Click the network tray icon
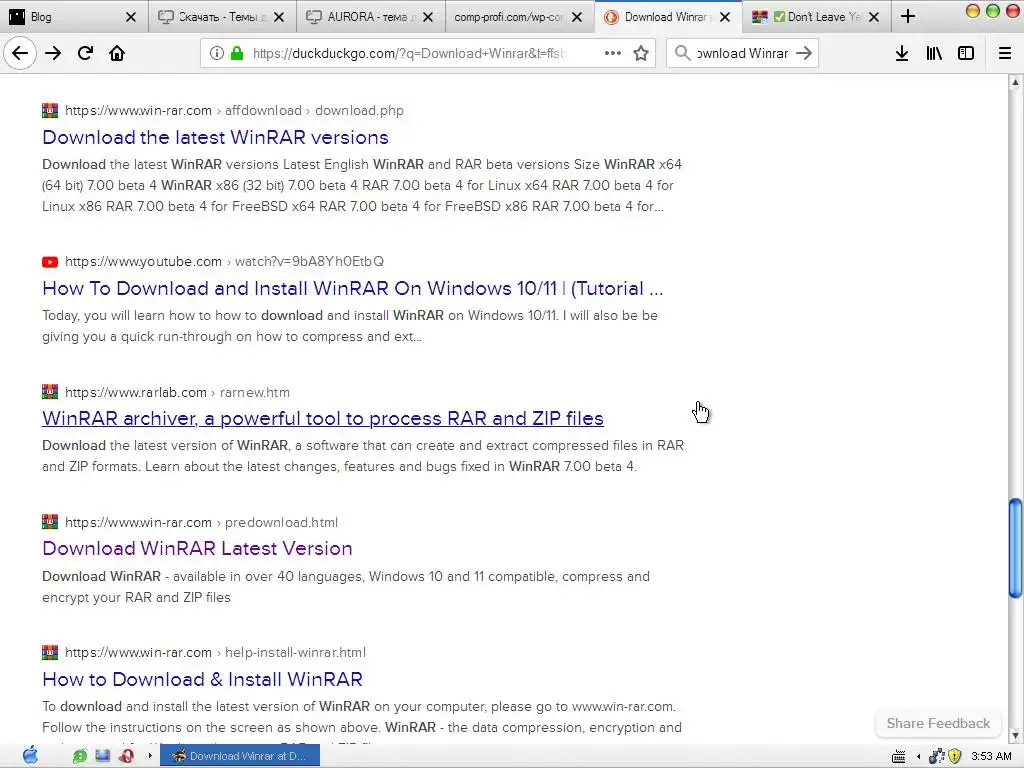The height and width of the screenshot is (768, 1024). (x=937, y=756)
